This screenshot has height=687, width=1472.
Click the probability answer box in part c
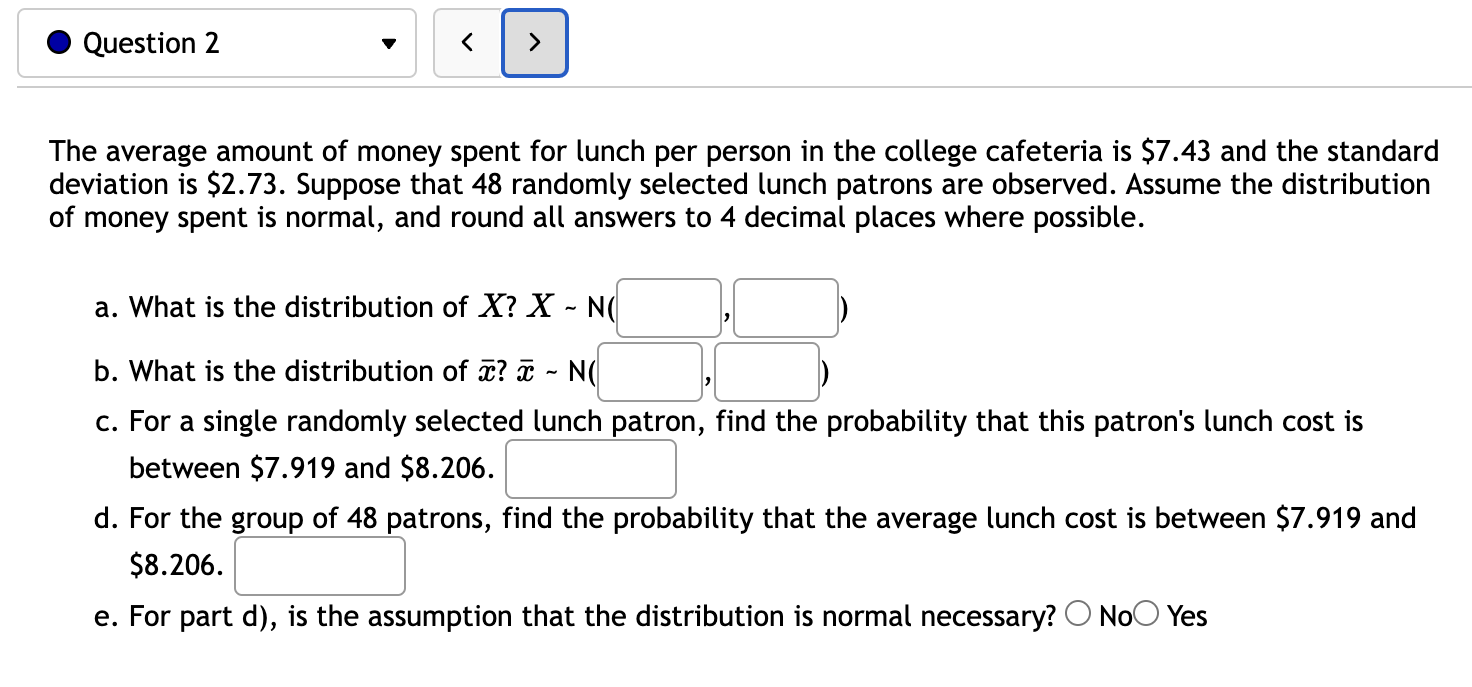coord(590,468)
